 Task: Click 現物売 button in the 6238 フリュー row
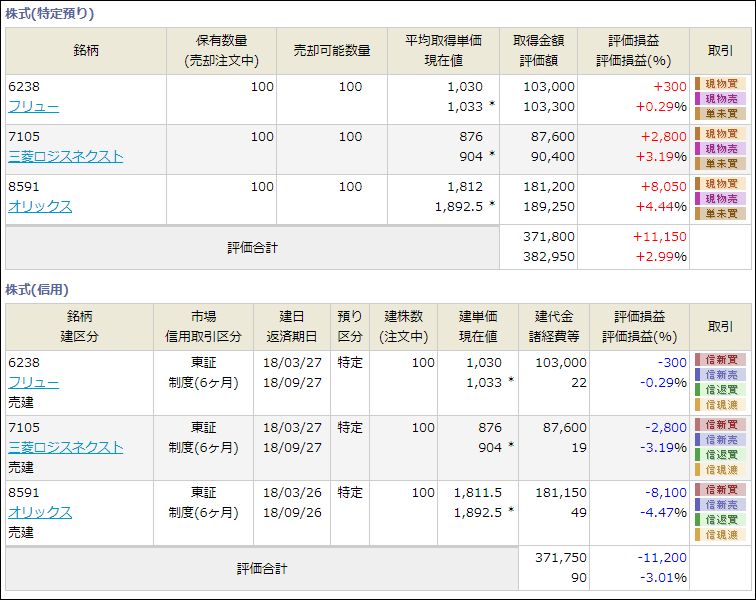[x=720, y=99]
